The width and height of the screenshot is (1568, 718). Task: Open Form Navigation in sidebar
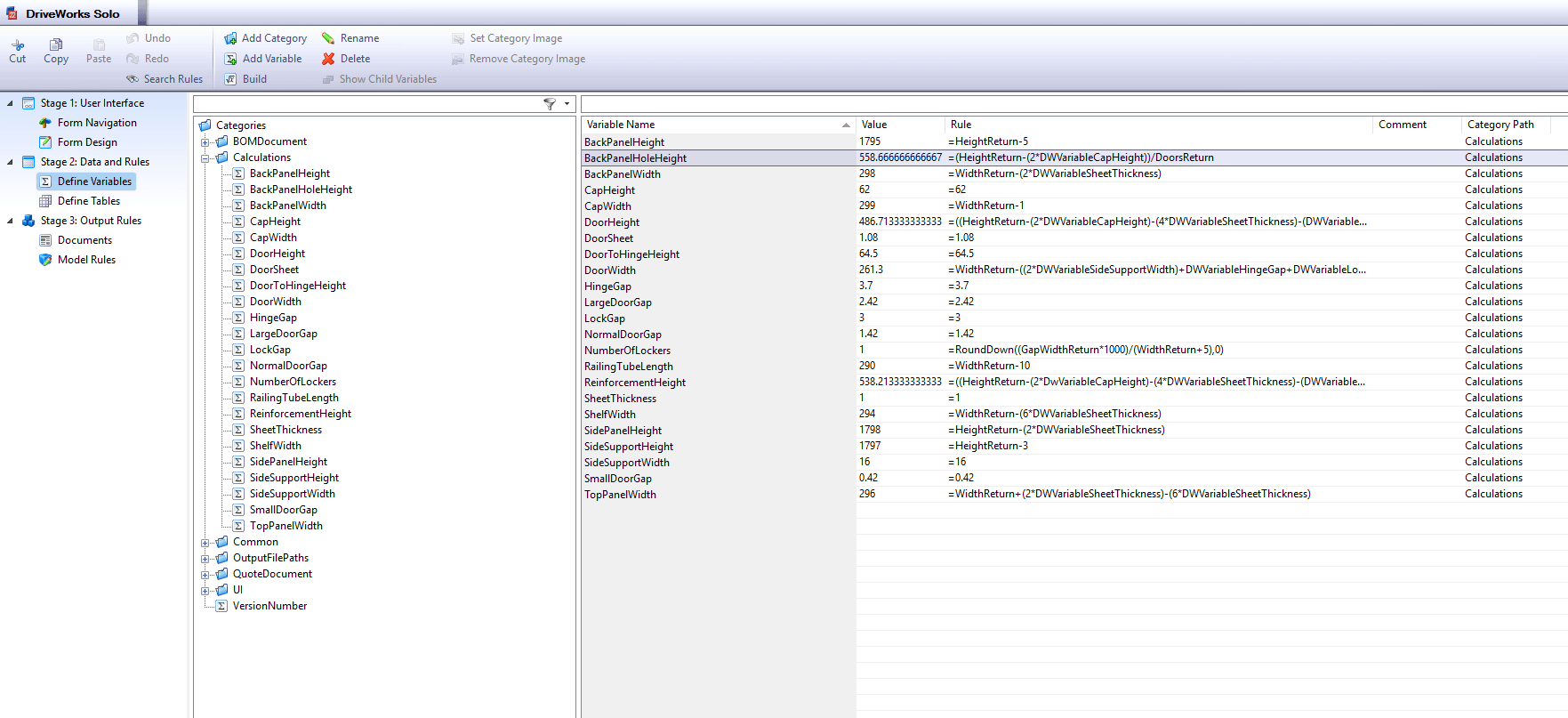(97, 123)
